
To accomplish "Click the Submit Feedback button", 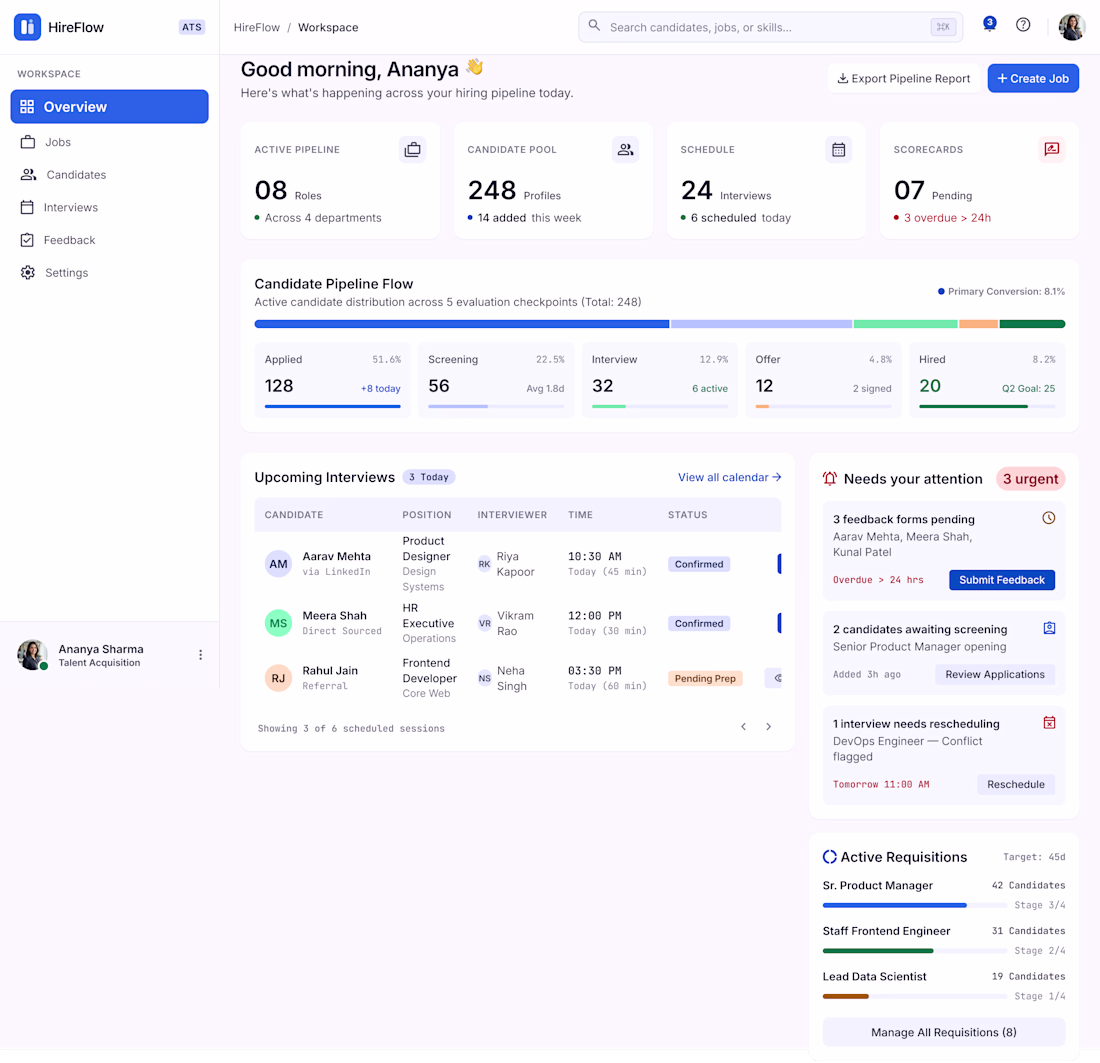I will coord(1002,580).
